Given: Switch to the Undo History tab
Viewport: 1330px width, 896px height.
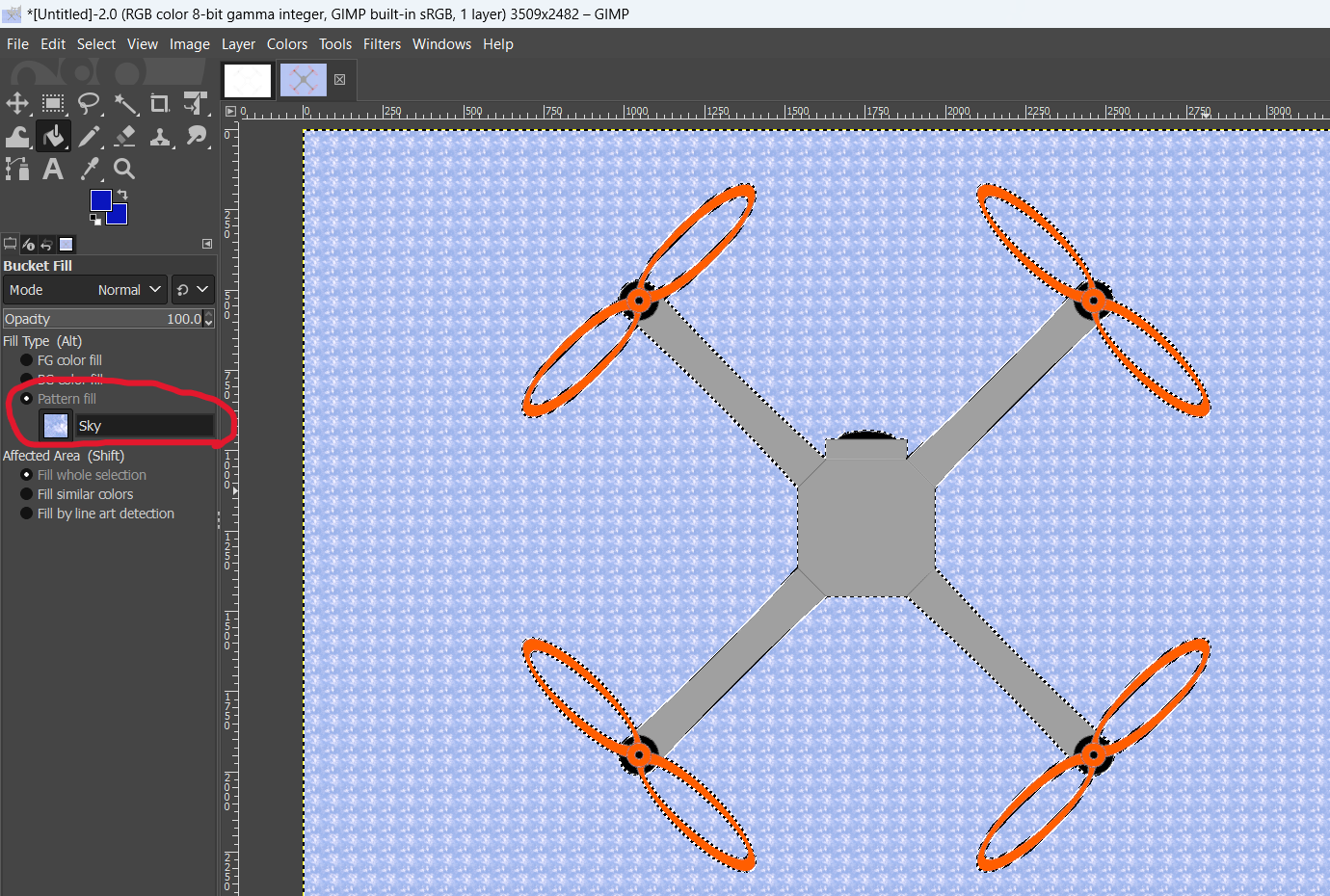Looking at the screenshot, I should pos(46,244).
